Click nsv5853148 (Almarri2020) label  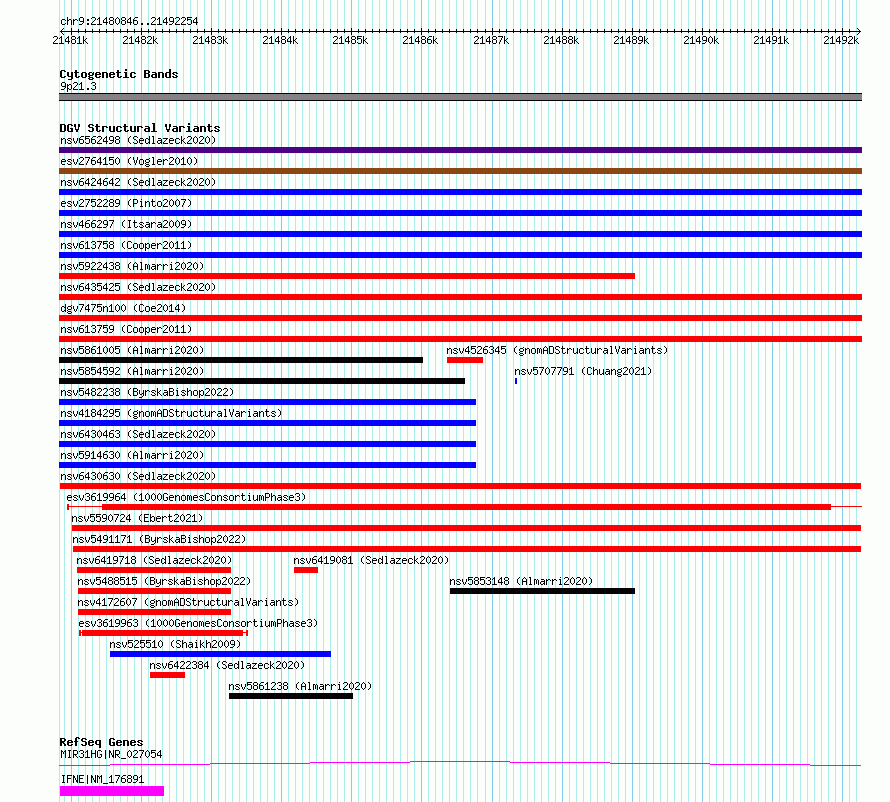(521, 581)
